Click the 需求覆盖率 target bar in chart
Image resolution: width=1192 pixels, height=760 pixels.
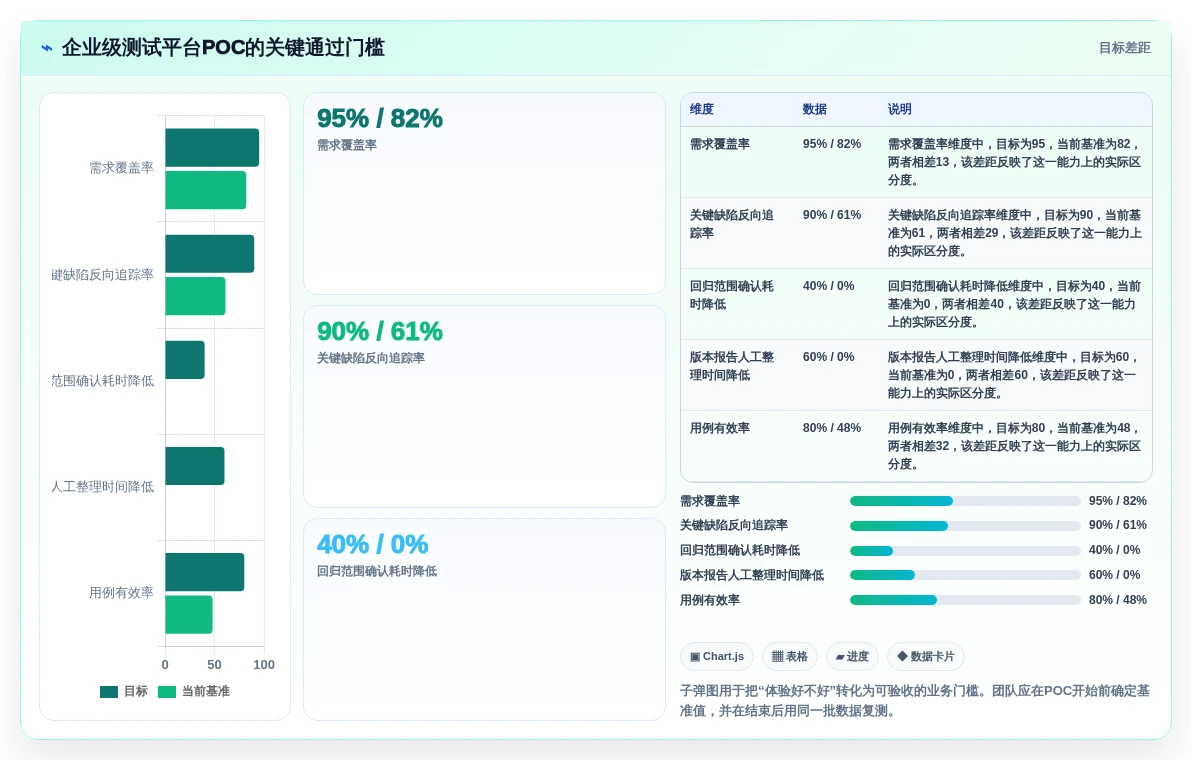212,147
